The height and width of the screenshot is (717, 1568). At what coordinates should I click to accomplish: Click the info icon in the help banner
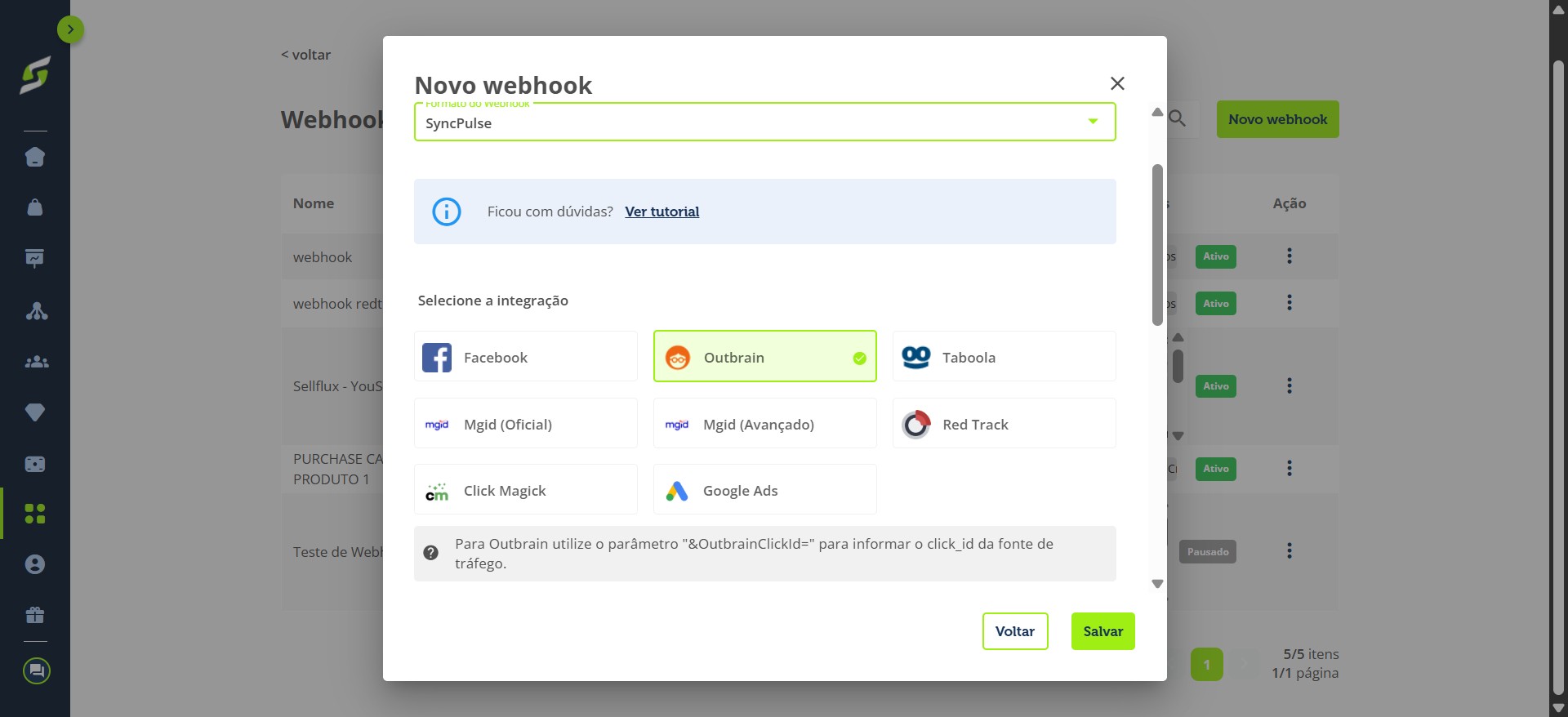pyautogui.click(x=447, y=212)
